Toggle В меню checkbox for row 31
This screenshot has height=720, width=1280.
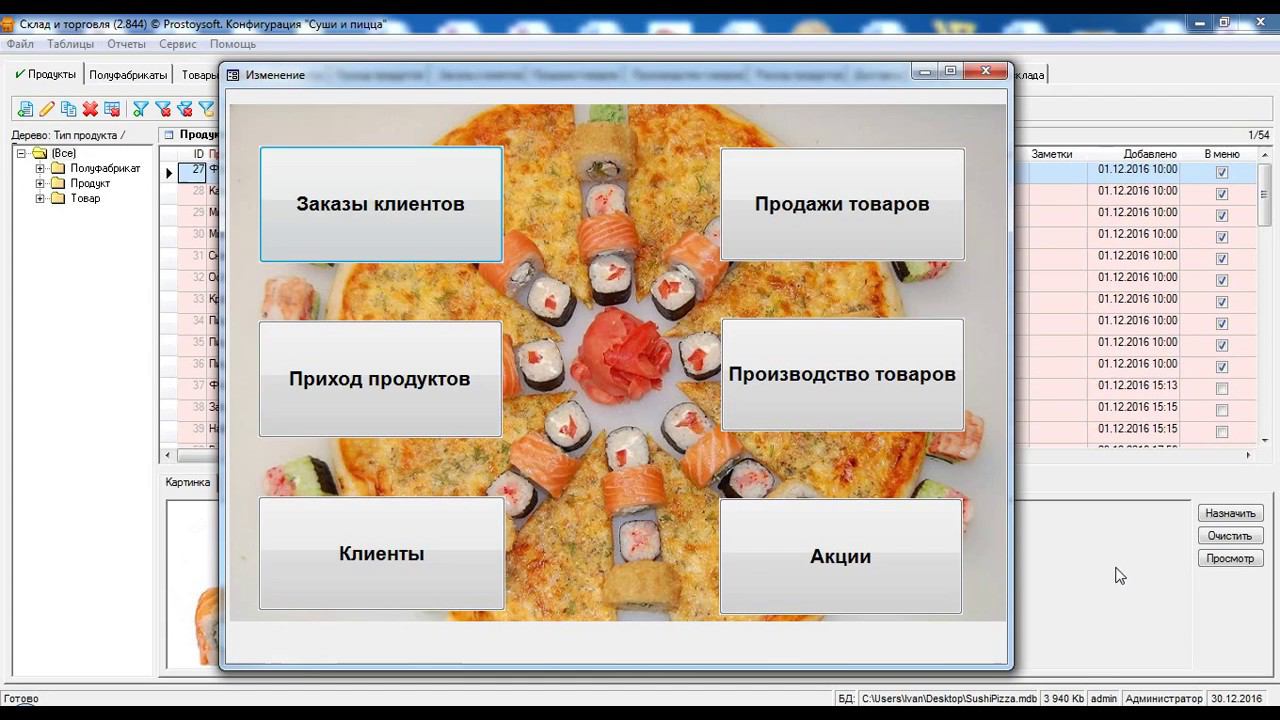(1221, 259)
